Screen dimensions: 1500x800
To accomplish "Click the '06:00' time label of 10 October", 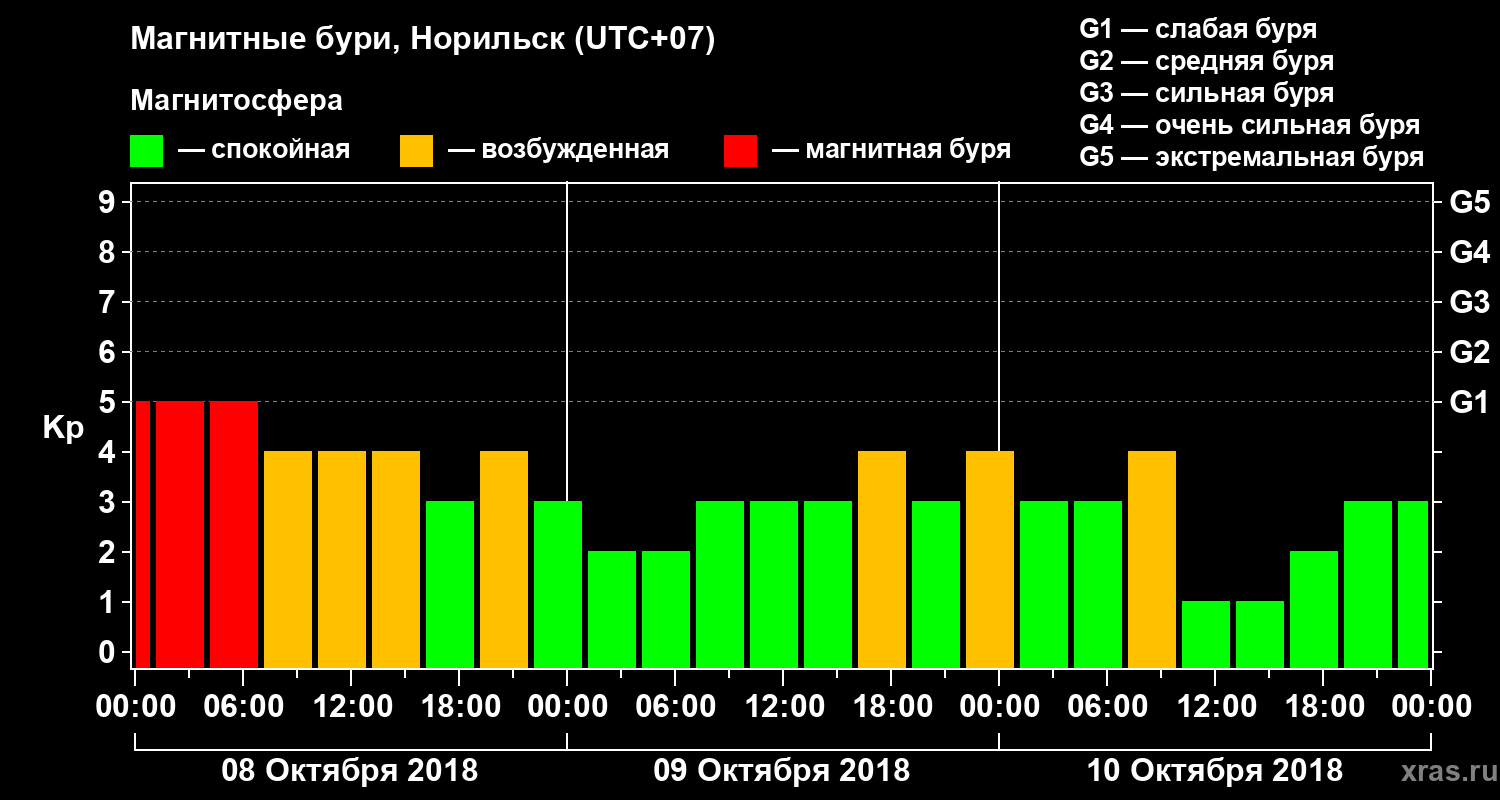I will click(x=1107, y=707).
